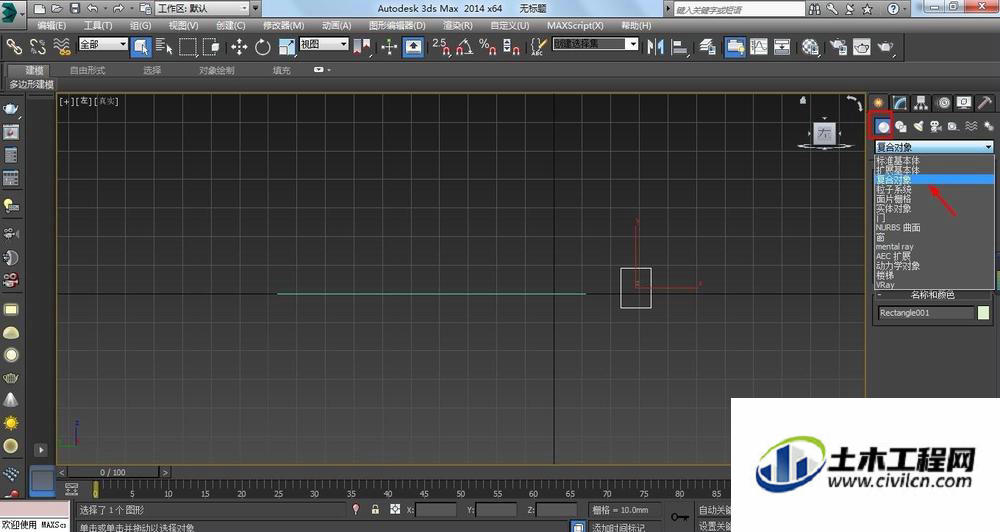Open the MAXScript(X) menu
The image size is (1000, 532).
(x=575, y=26)
